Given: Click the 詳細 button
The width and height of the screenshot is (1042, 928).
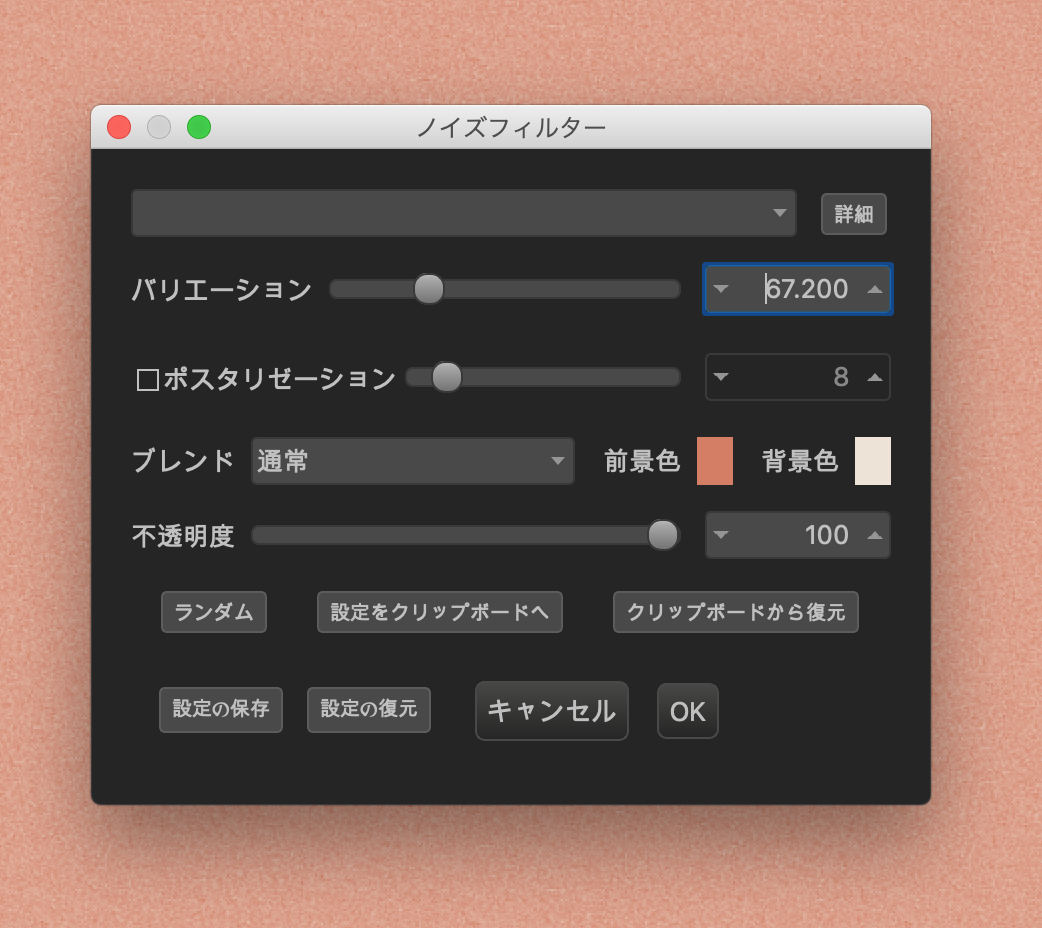Looking at the screenshot, I should tap(853, 214).
